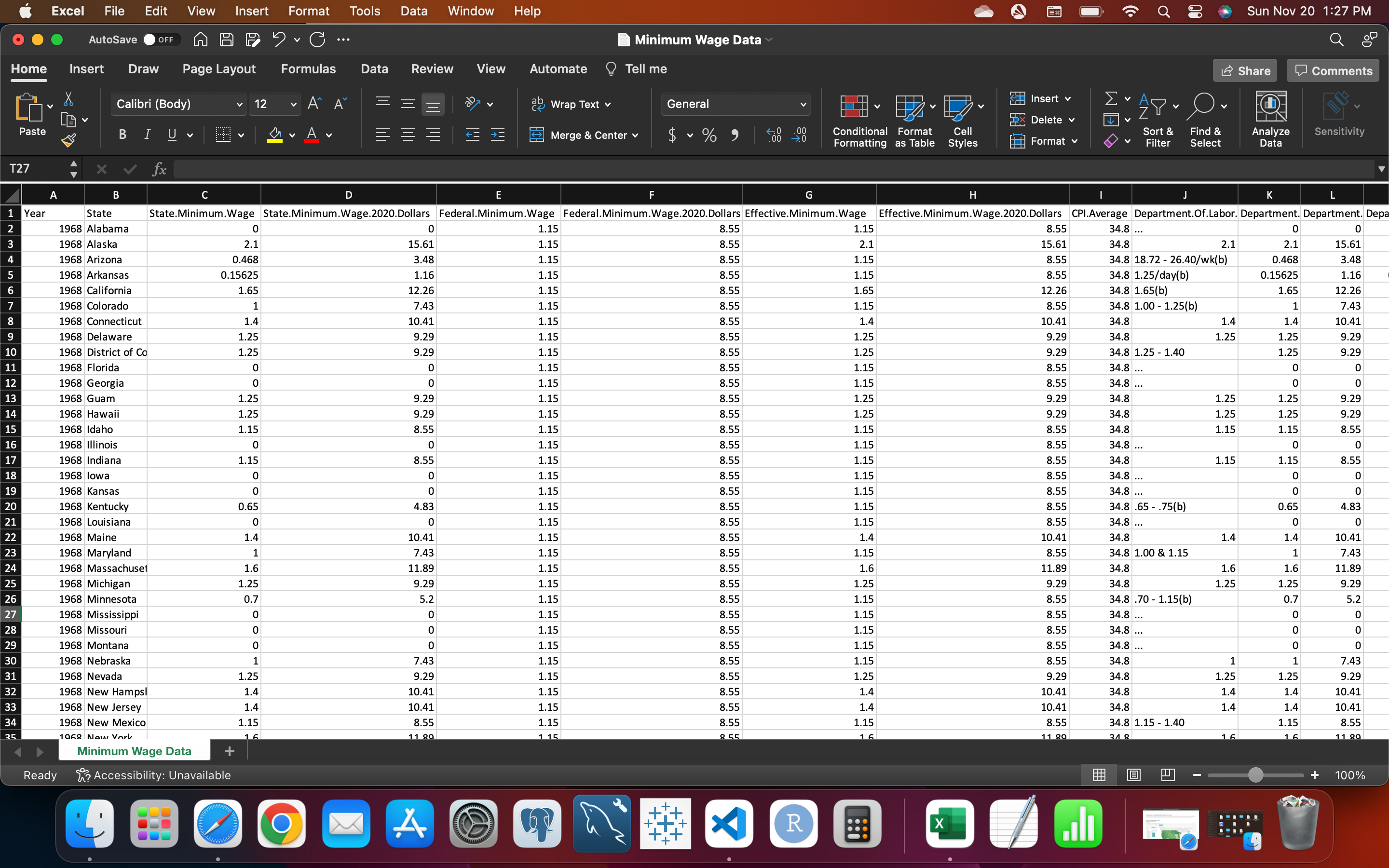Open Conditional Formatting options
The height and width of the screenshot is (868, 1389).
pyautogui.click(x=858, y=118)
